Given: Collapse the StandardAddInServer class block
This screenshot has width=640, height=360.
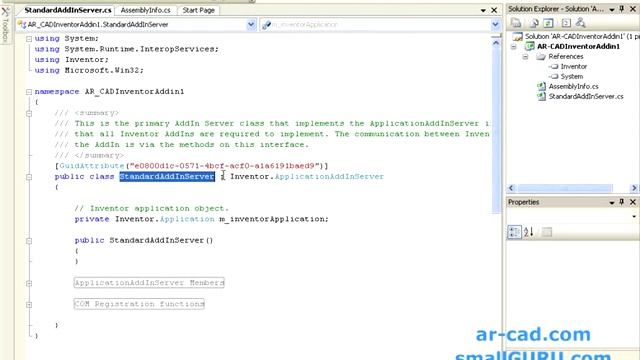Looking at the screenshot, I should [x=29, y=177].
